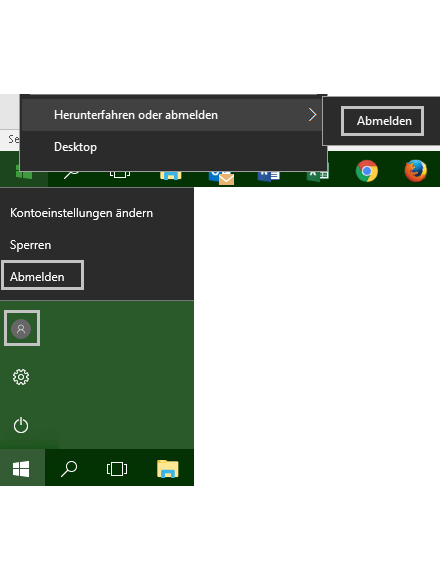The image size is (441, 561).
Task: Click the highlighted user account avatar
Action: pos(21,328)
